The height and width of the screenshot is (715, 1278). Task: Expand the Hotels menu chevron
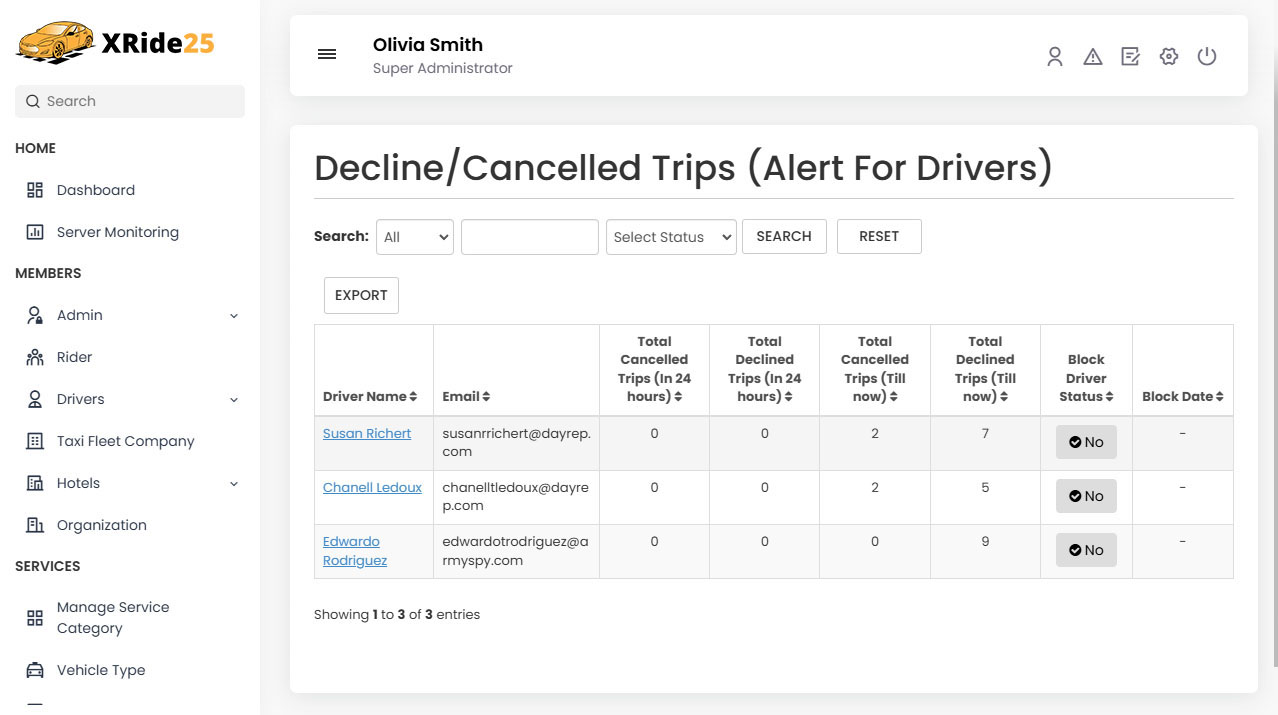[234, 484]
